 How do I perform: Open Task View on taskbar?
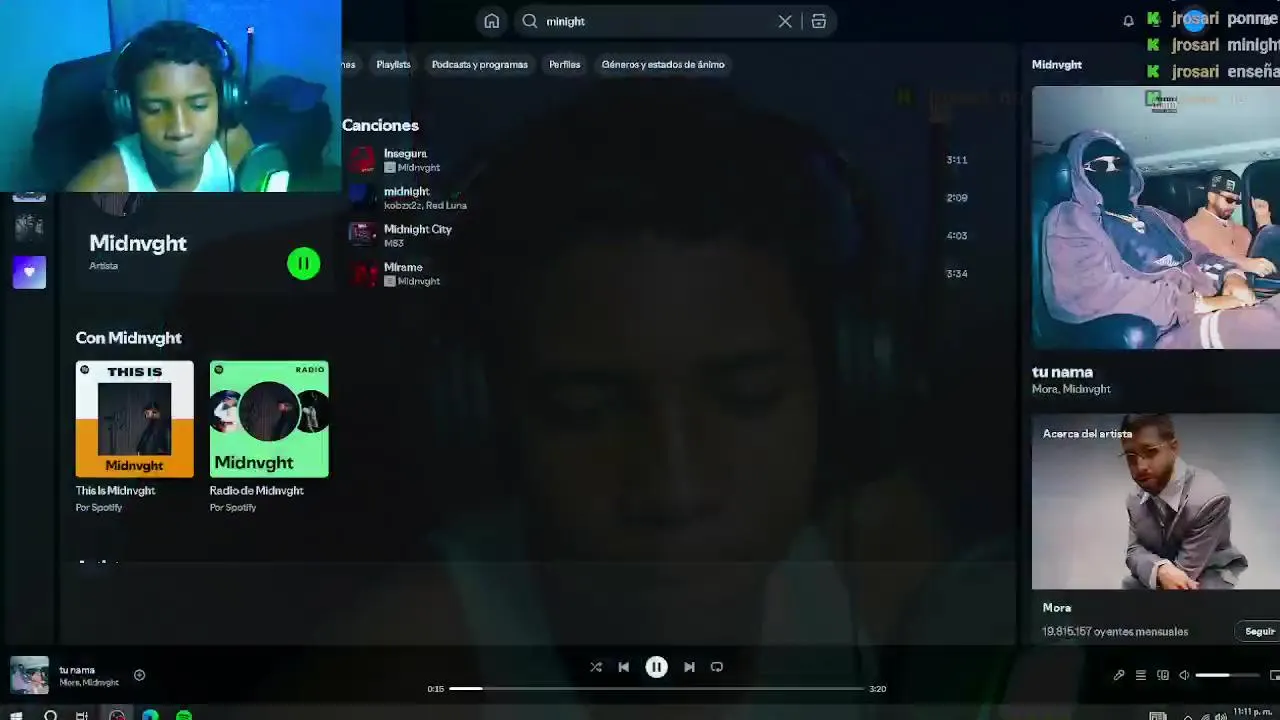tap(82, 716)
